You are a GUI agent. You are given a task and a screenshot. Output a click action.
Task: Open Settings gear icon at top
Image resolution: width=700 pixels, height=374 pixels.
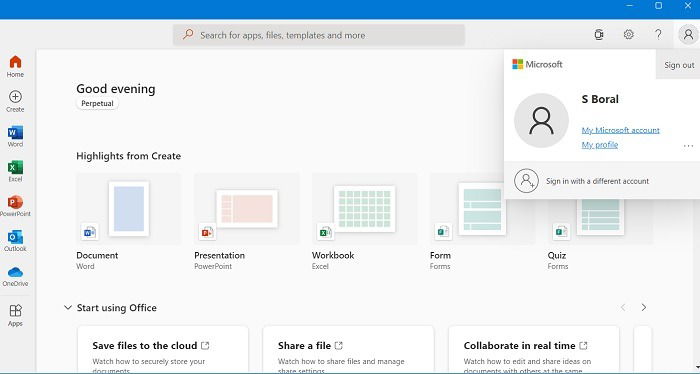(x=629, y=34)
